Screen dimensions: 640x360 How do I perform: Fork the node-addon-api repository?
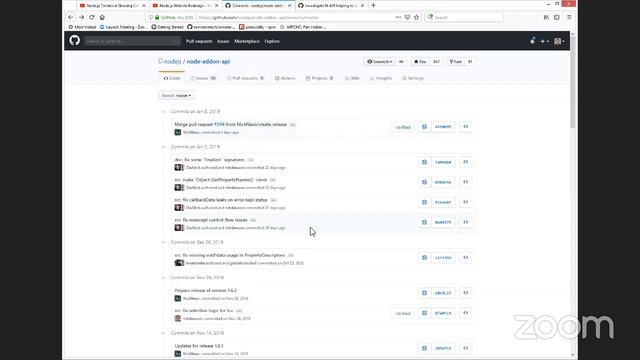coord(456,62)
